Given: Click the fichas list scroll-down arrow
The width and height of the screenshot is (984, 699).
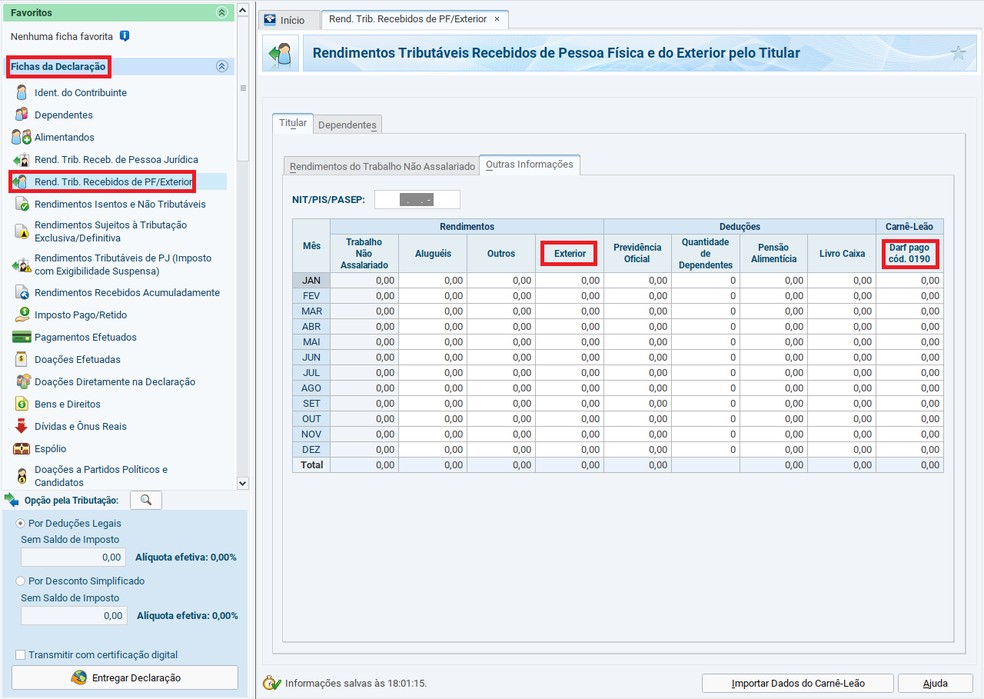Looking at the screenshot, I should pos(243,483).
